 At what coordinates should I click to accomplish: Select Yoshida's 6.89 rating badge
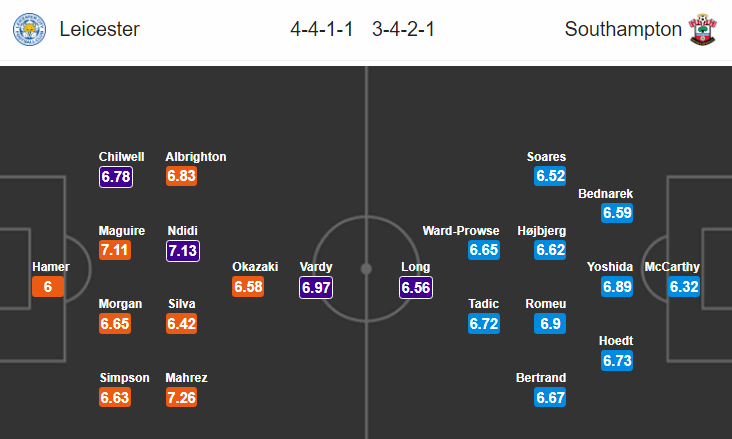pos(617,287)
